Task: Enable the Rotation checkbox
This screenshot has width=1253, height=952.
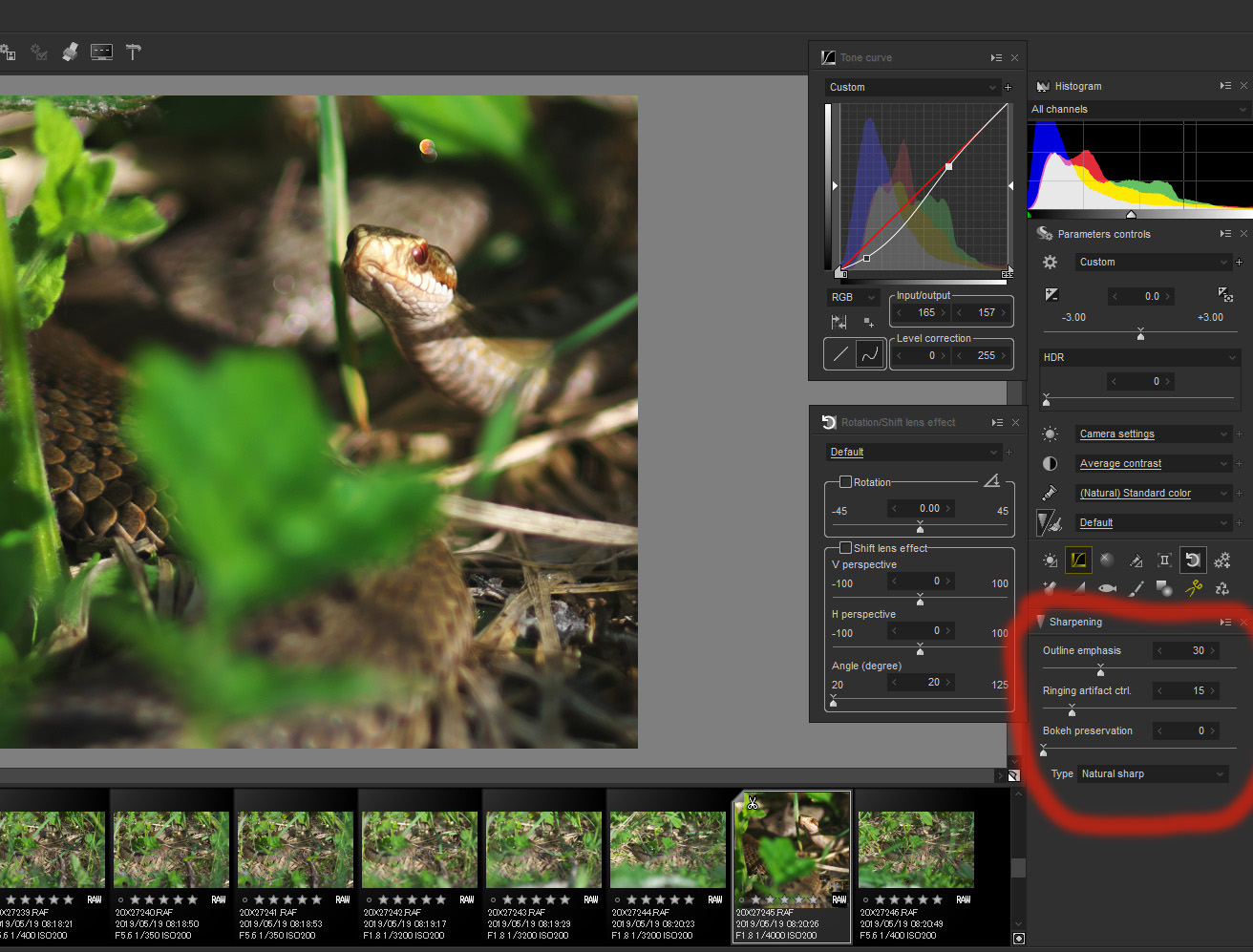Action: pos(845,482)
